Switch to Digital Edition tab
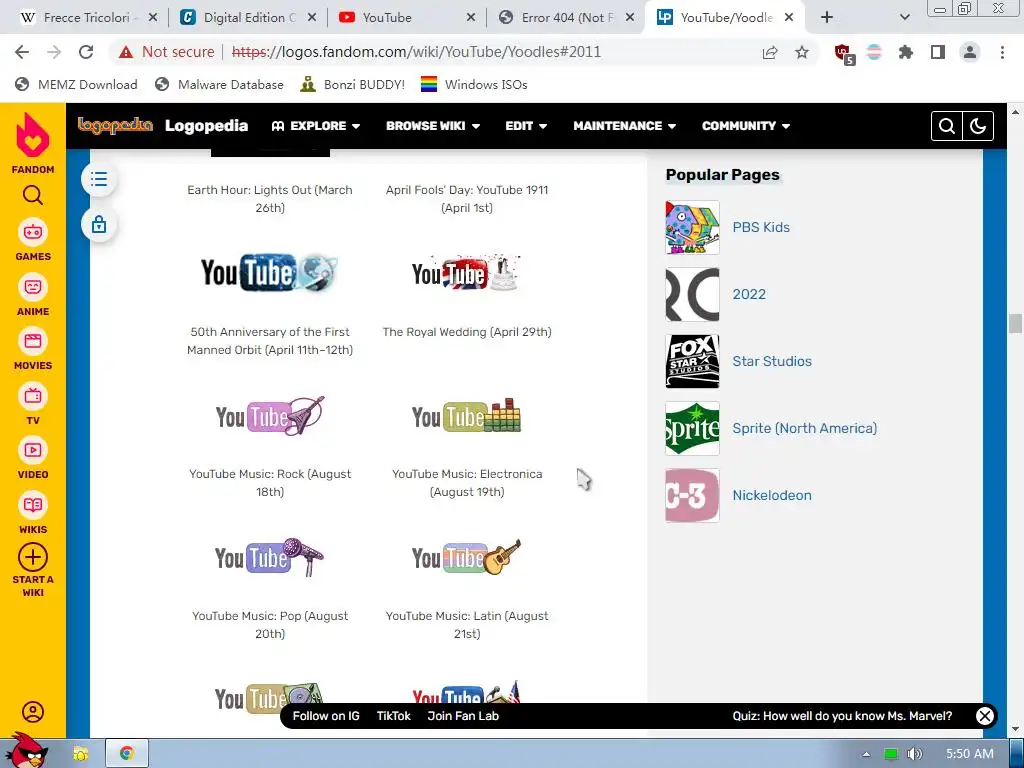1024x768 pixels. [248, 18]
